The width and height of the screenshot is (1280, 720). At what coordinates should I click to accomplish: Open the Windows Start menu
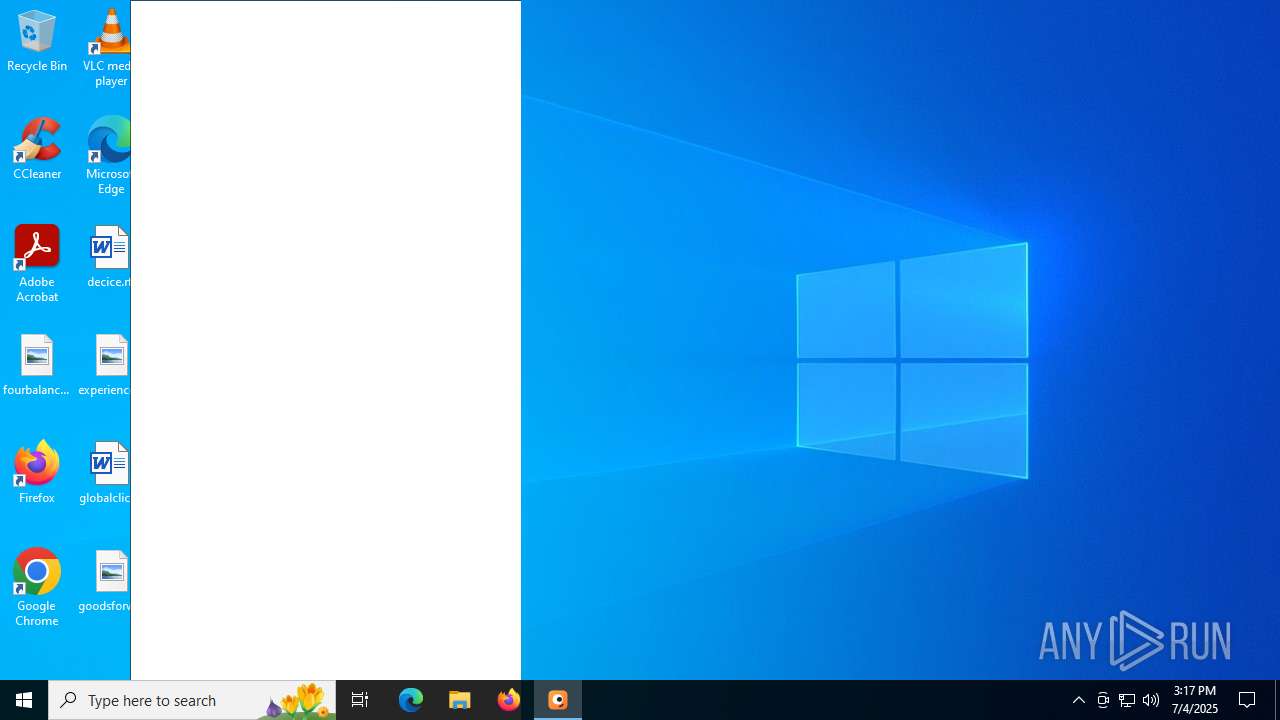(x=24, y=700)
